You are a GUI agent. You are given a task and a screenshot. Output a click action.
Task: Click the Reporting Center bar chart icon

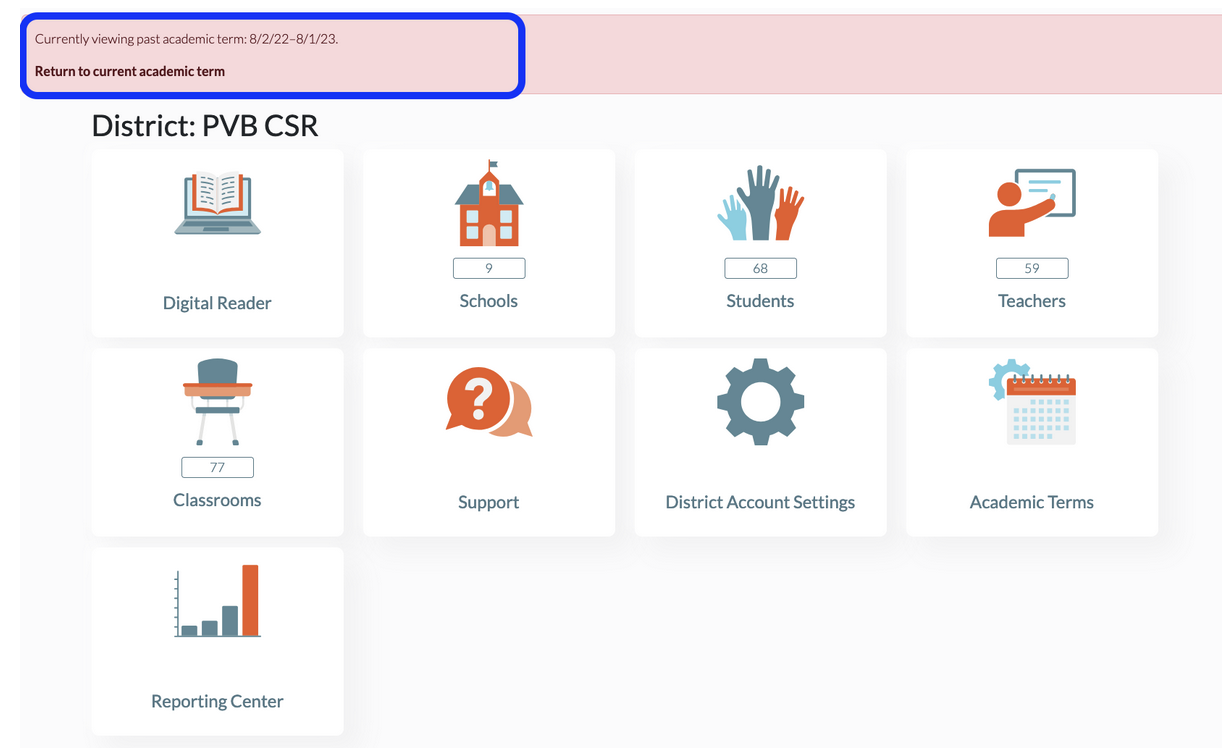coord(217,601)
